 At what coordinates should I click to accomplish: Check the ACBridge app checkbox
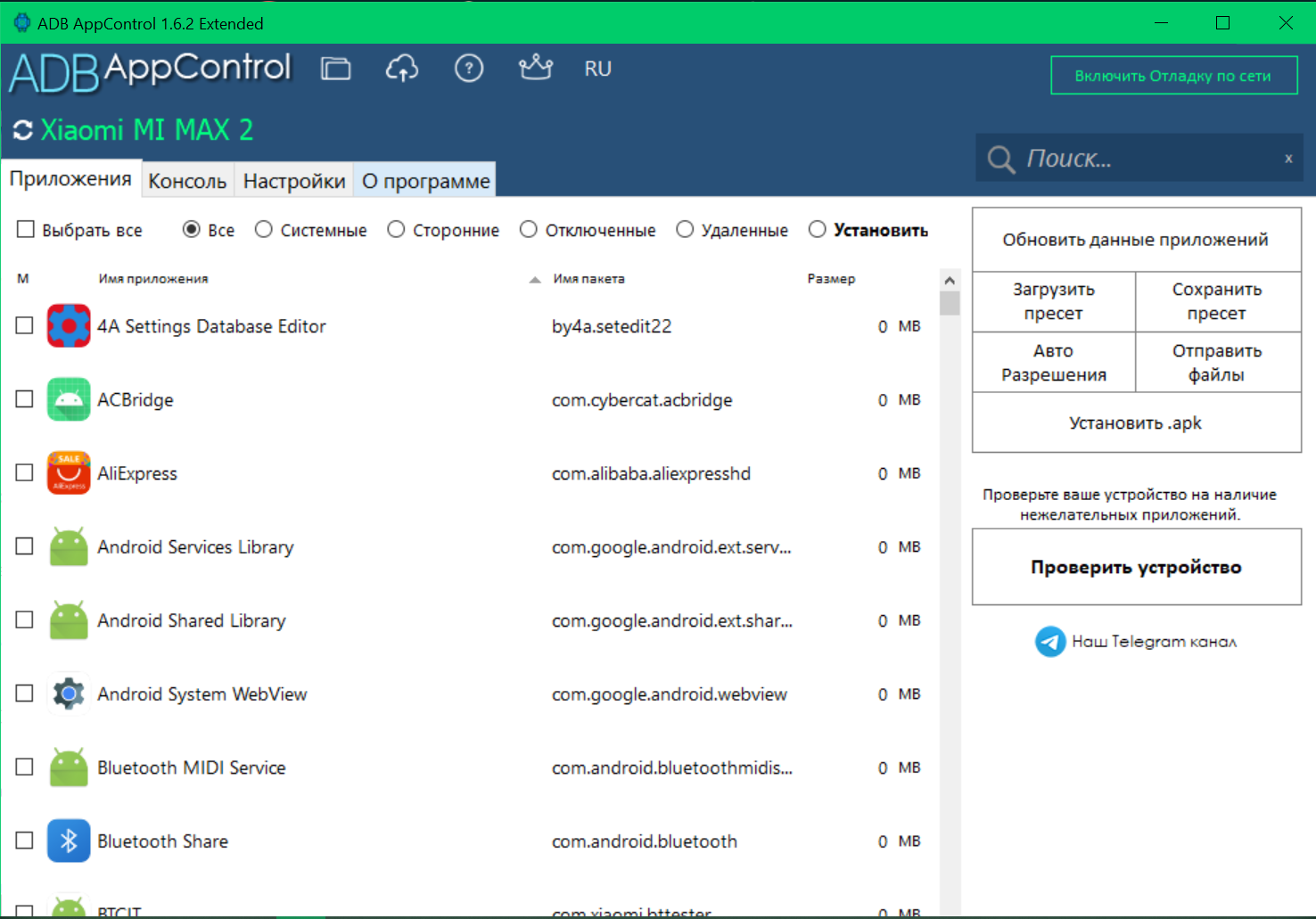25,399
